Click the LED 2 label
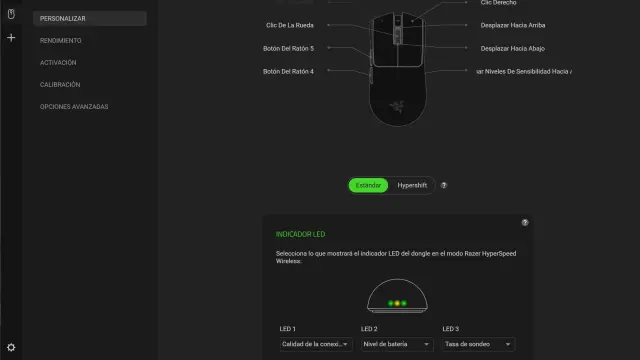The height and width of the screenshot is (360, 640). [x=369, y=329]
